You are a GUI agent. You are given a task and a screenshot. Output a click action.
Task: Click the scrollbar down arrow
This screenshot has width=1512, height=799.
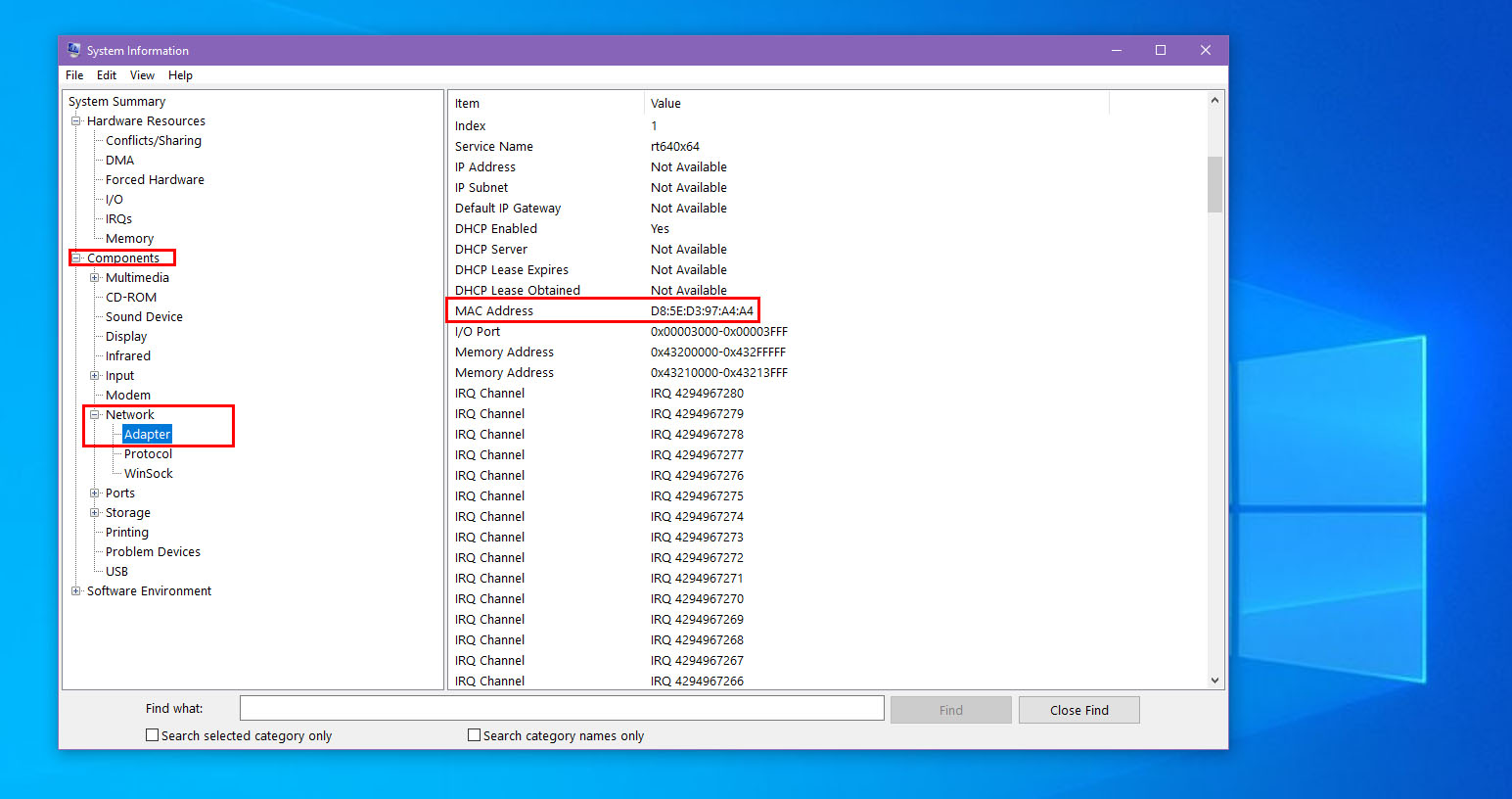[x=1214, y=681]
